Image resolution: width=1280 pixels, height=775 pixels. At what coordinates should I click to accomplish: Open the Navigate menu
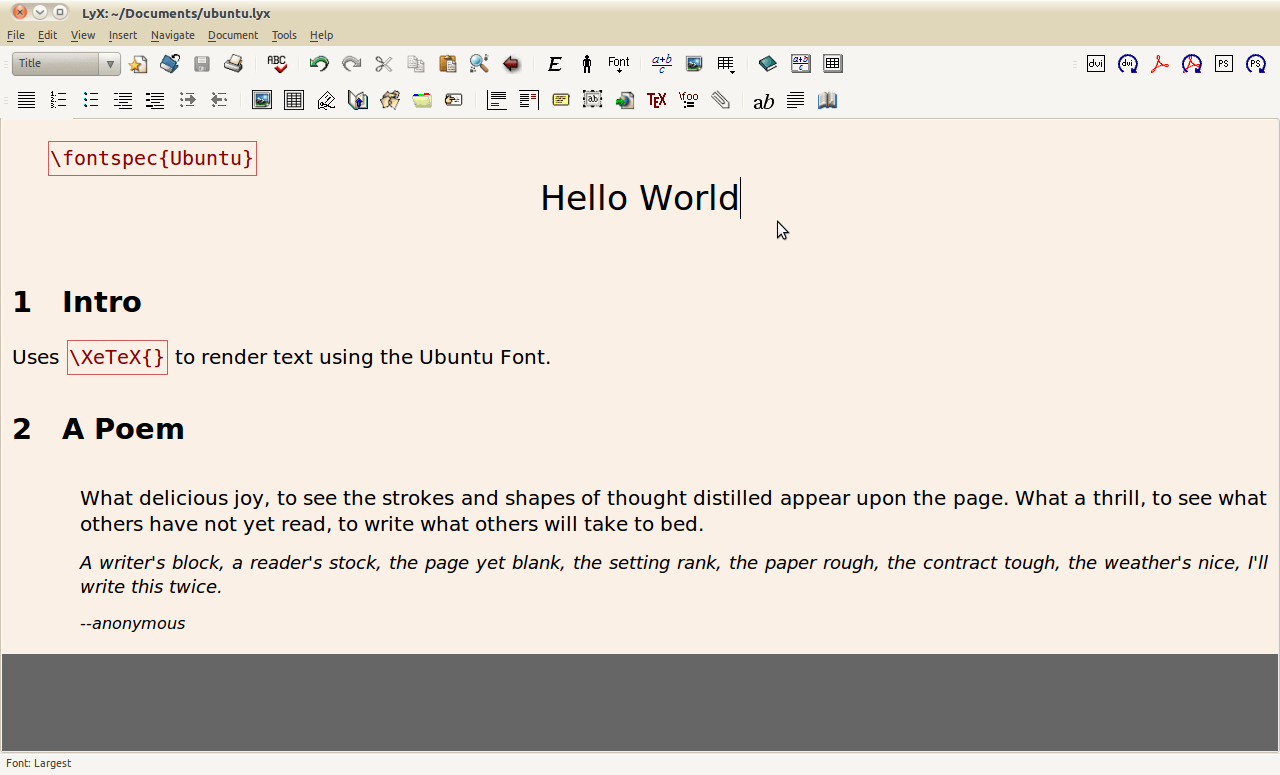point(173,35)
